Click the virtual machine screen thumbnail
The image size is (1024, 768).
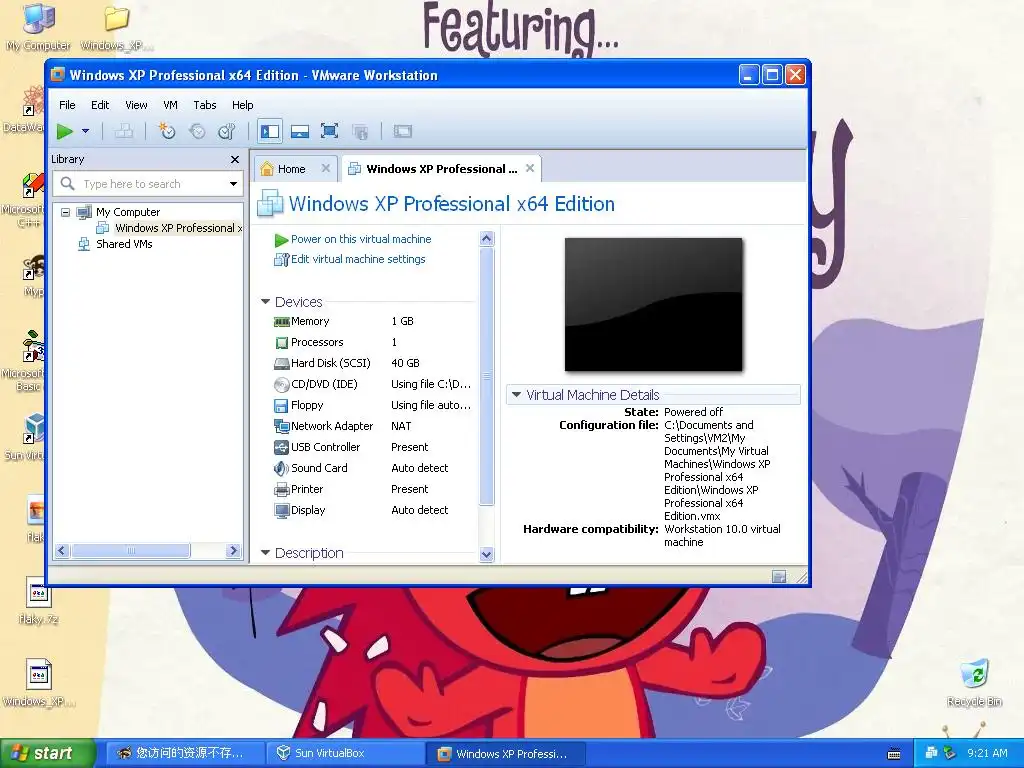tap(653, 304)
